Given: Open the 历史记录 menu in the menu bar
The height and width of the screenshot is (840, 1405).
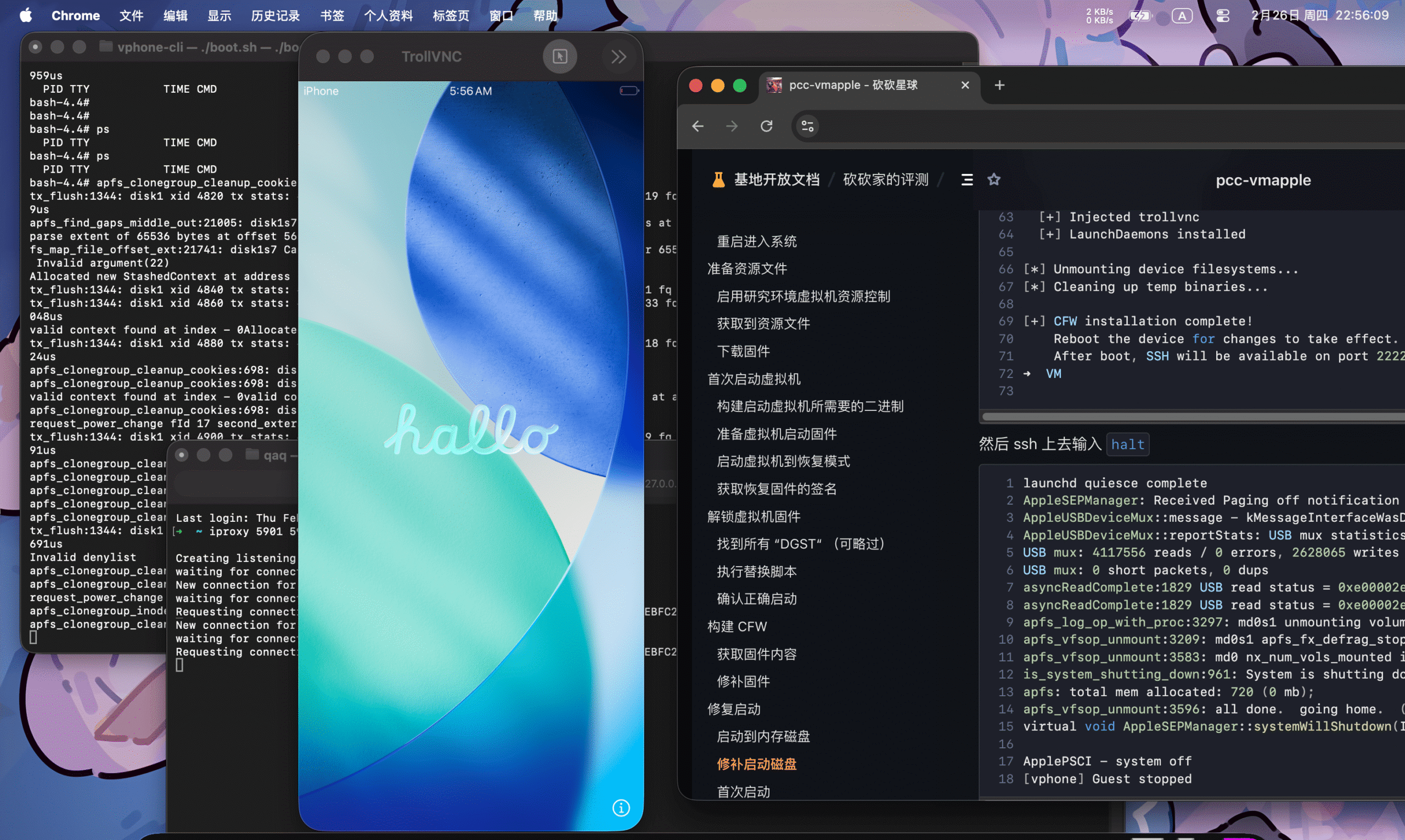Looking at the screenshot, I should (x=275, y=15).
